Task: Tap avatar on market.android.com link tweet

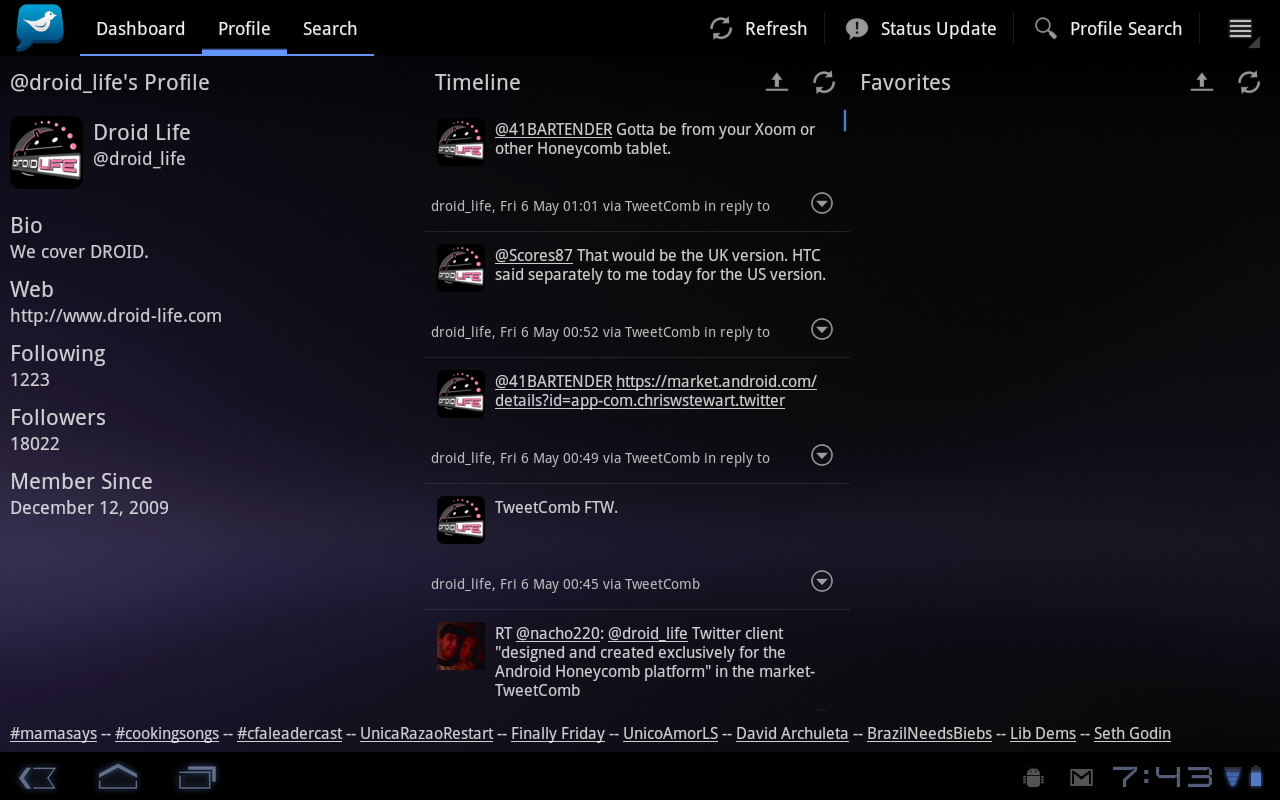Action: point(461,394)
